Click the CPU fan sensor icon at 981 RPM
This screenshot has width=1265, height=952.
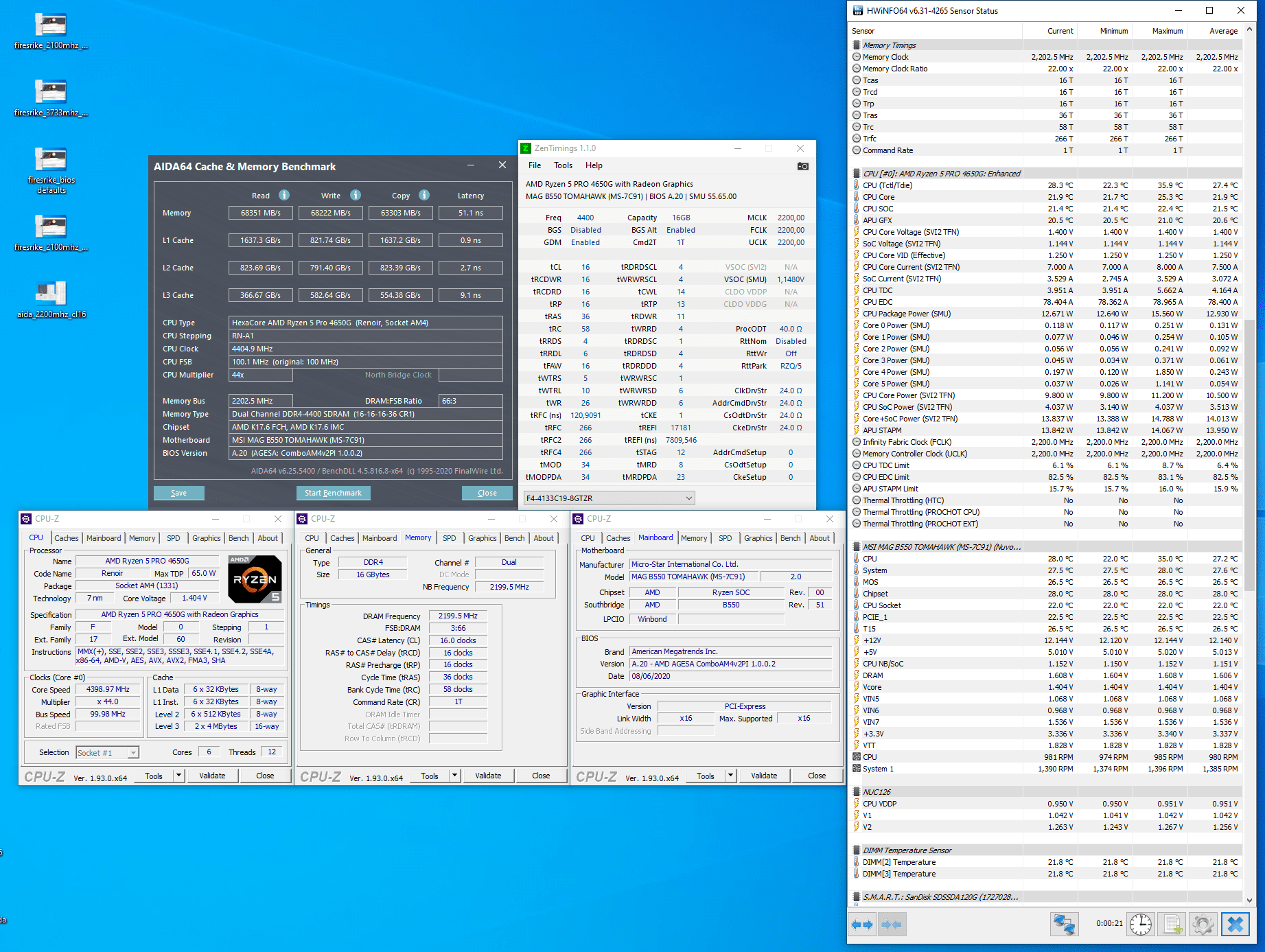pyautogui.click(x=857, y=757)
